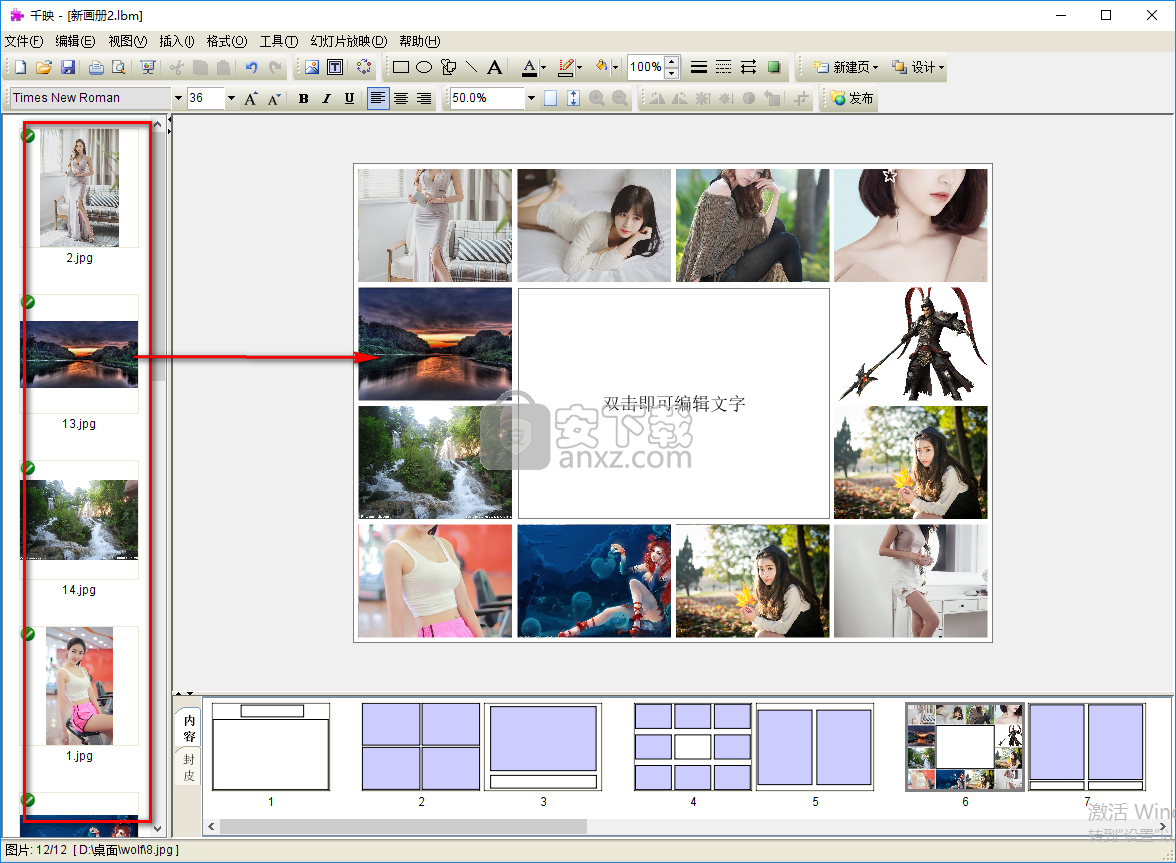Open the 视图(V) menu

[128, 41]
